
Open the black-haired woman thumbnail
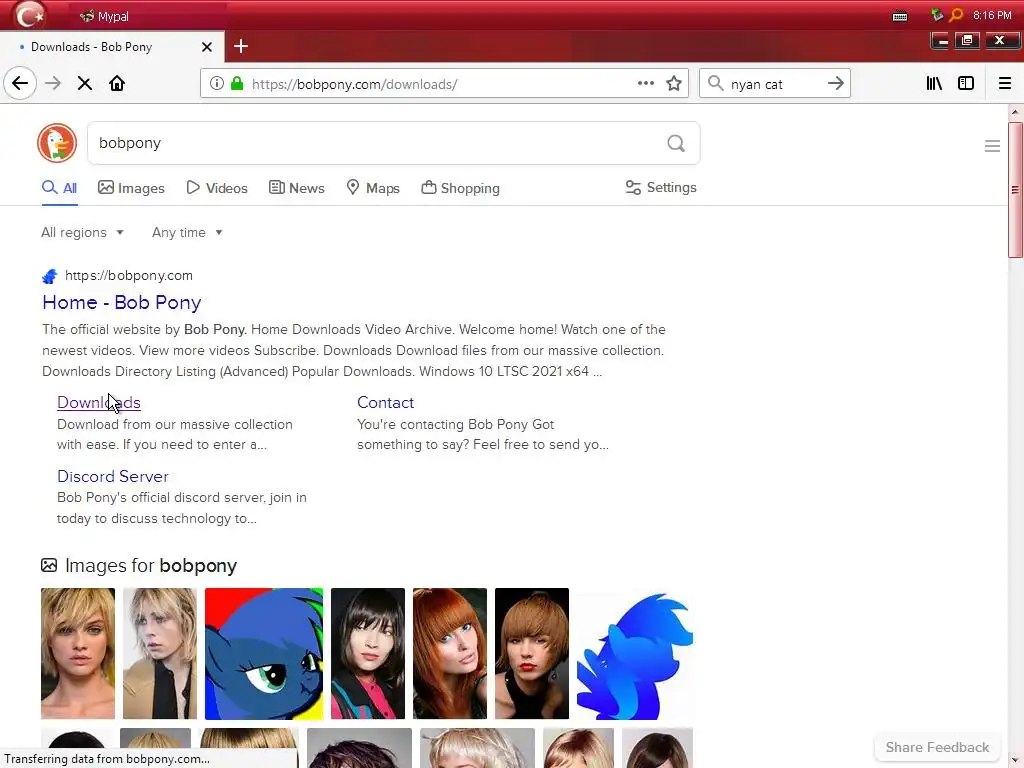(368, 654)
